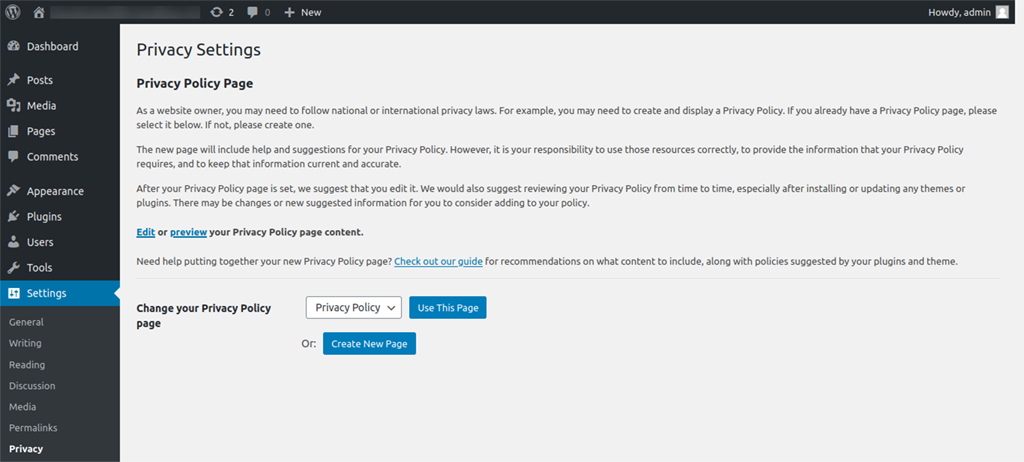1024x462 pixels.
Task: Open Permalinks settings submenu
Action: pyautogui.click(x=33, y=427)
